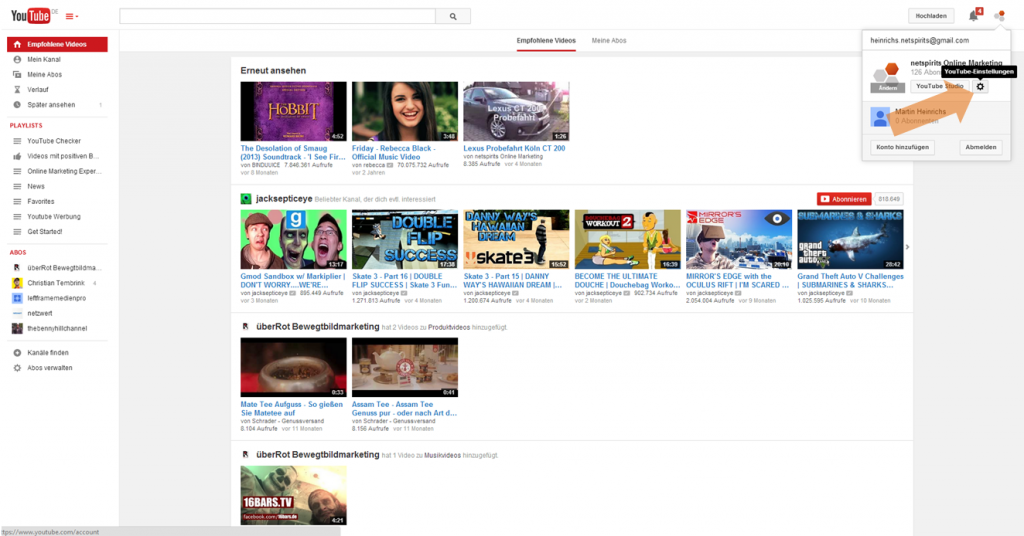Click the search magnifier button
Image resolution: width=1024 pixels, height=536 pixels.
pyautogui.click(x=453, y=16)
